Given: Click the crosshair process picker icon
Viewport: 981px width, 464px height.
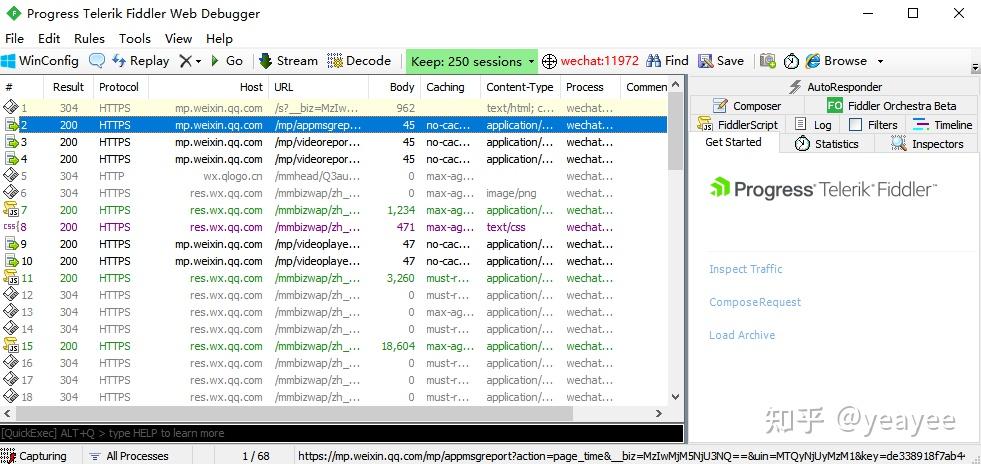Looking at the screenshot, I should tap(549, 61).
